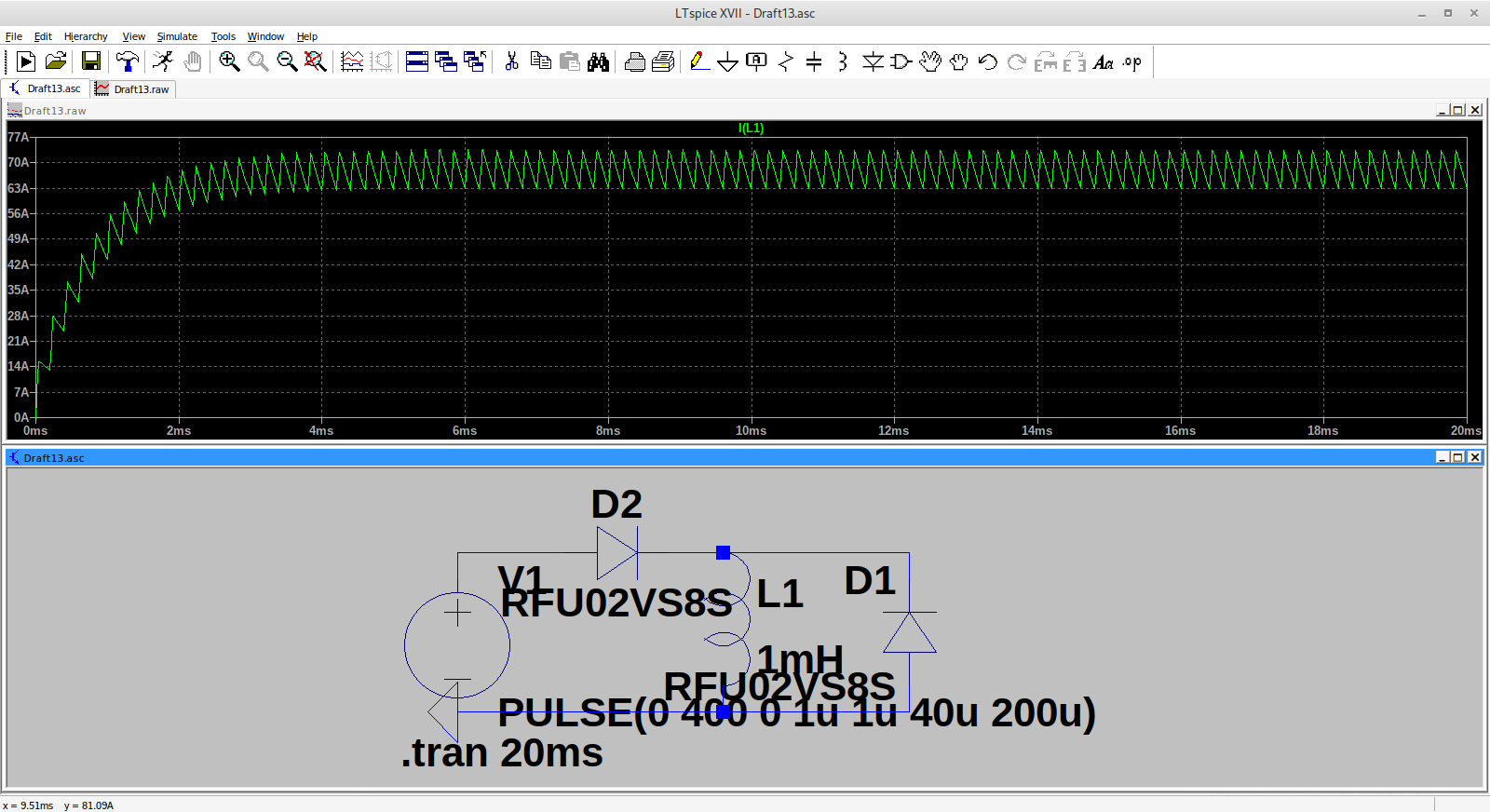Click the I(L1) trace label
Screen dimensions: 1490x812
[x=751, y=128]
